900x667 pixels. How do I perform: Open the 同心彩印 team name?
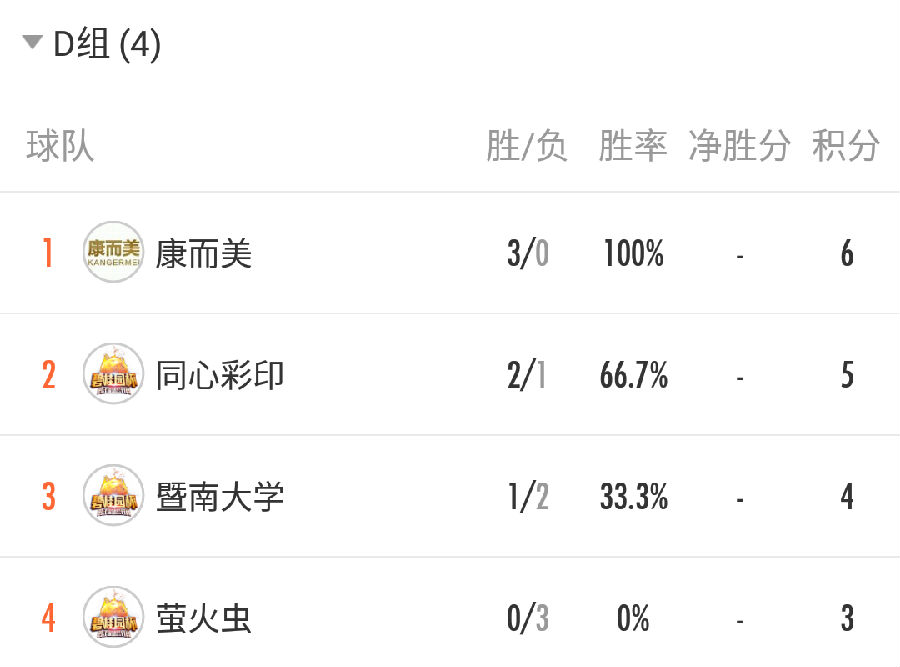[x=220, y=375]
